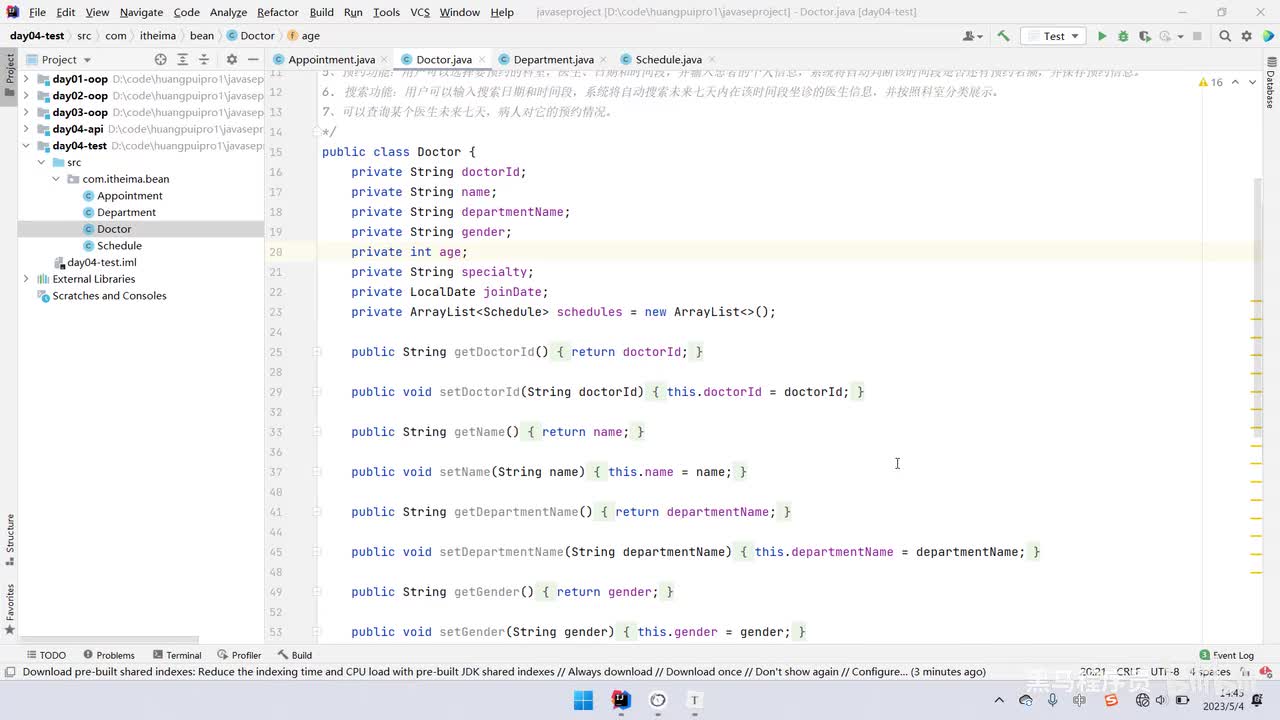This screenshot has height=720, width=1280.
Task: Open the Windows Start menu
Action: coord(583,700)
